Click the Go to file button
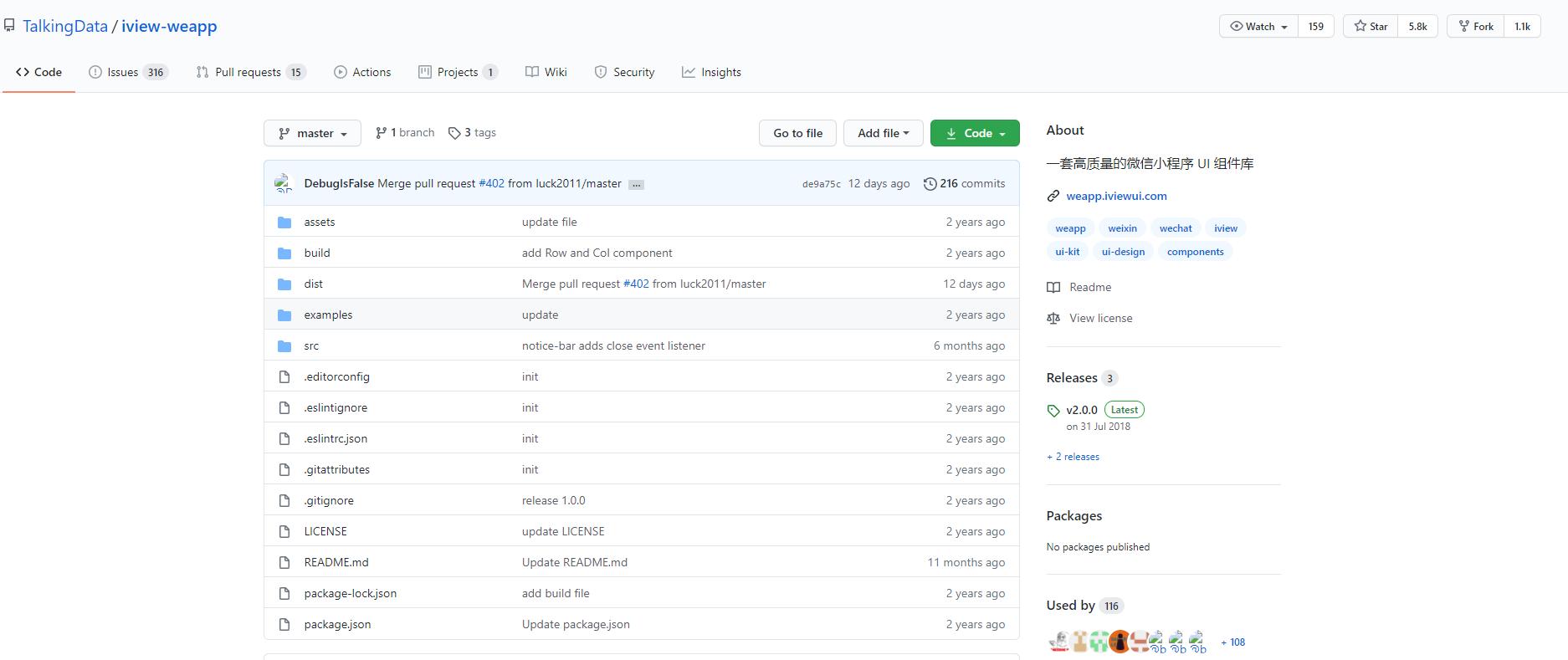The image size is (1568, 660). tap(798, 133)
